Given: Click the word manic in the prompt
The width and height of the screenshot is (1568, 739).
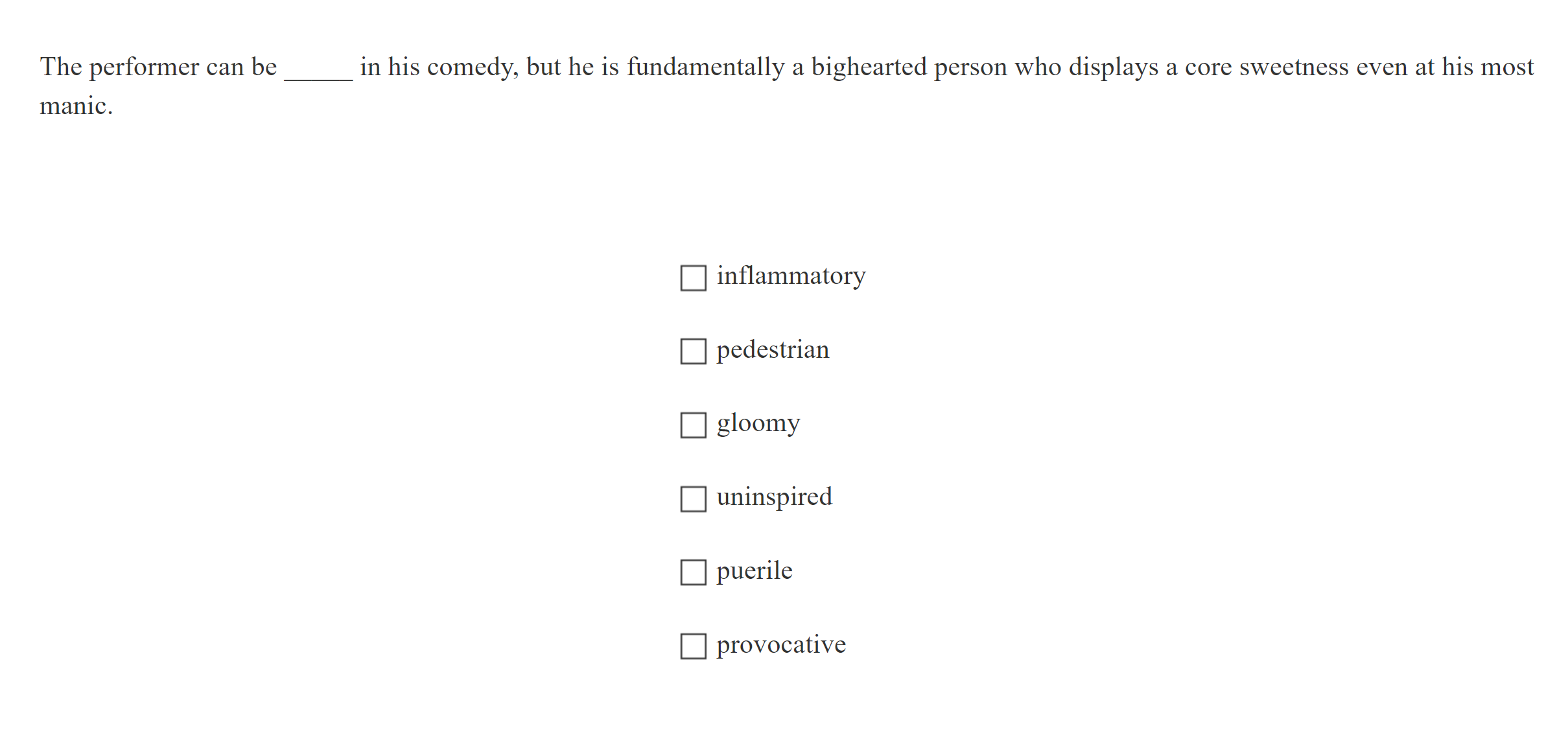Looking at the screenshot, I should click(x=75, y=106).
